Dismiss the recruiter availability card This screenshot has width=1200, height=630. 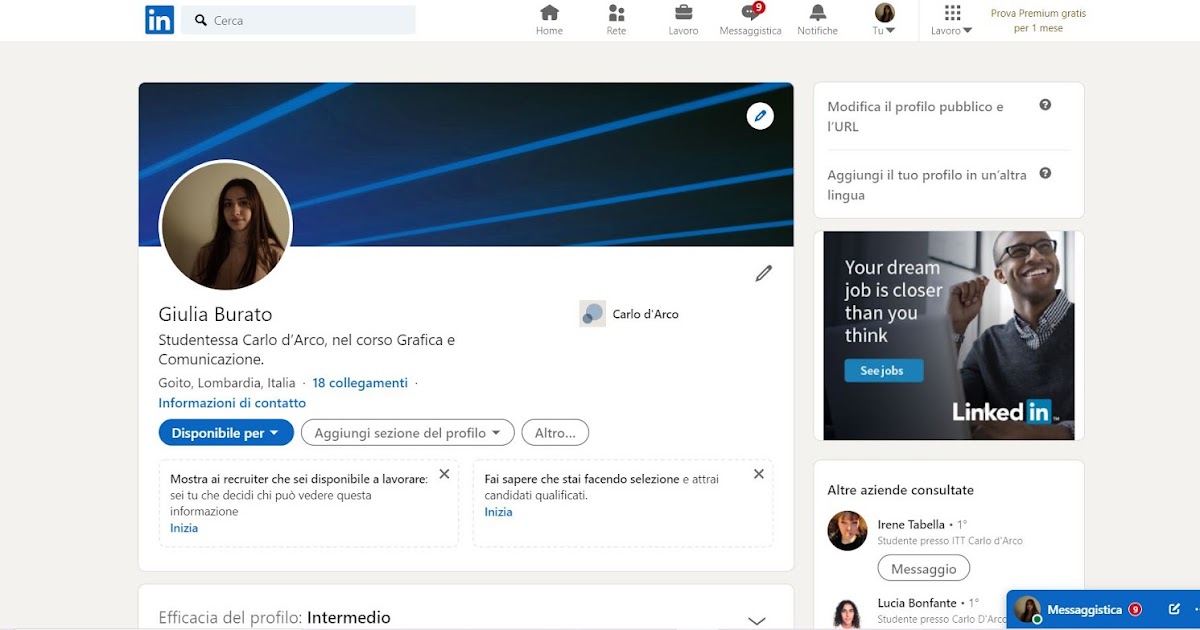444,474
